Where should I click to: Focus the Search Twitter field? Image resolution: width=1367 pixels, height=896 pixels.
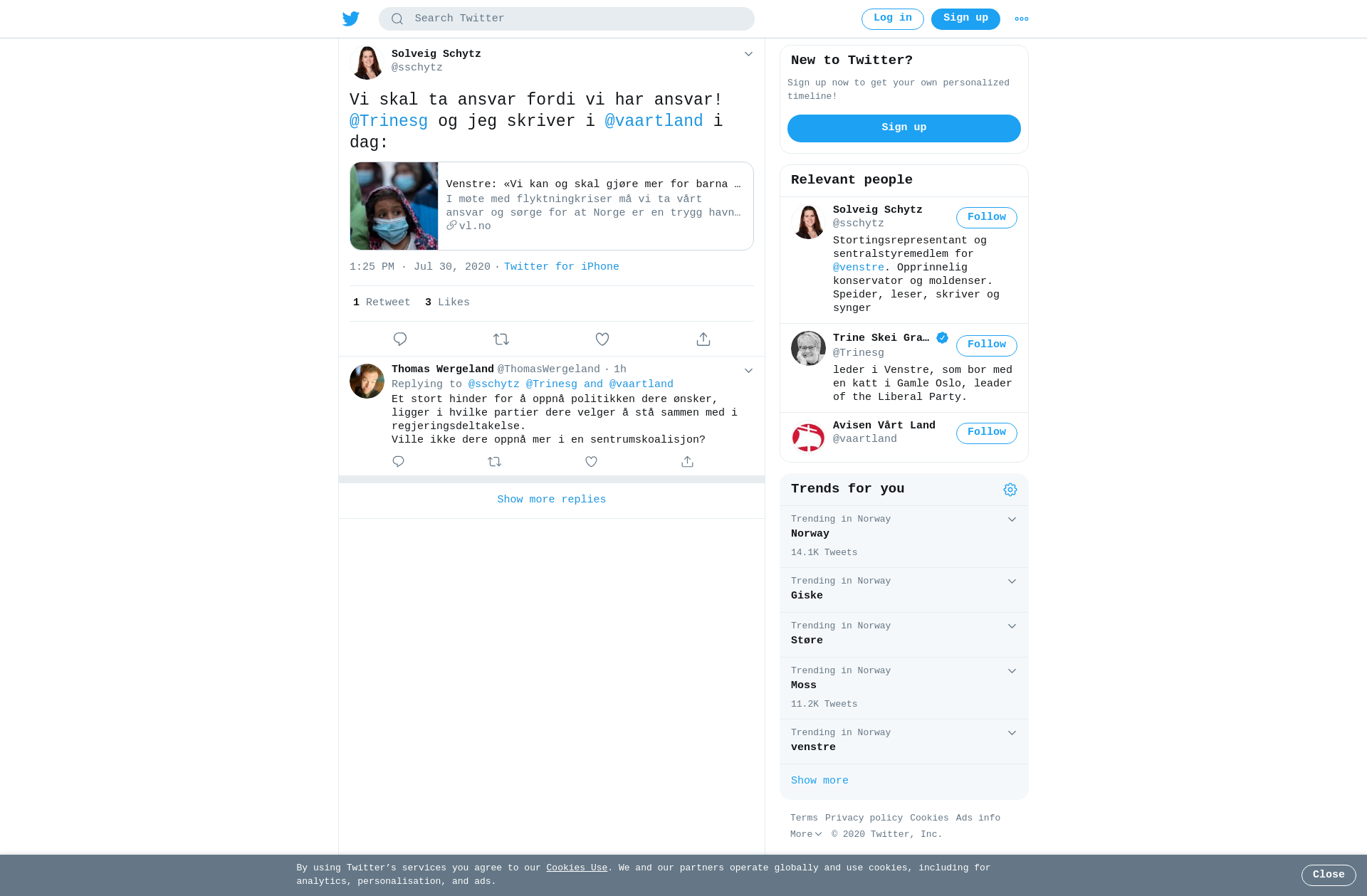tap(567, 19)
